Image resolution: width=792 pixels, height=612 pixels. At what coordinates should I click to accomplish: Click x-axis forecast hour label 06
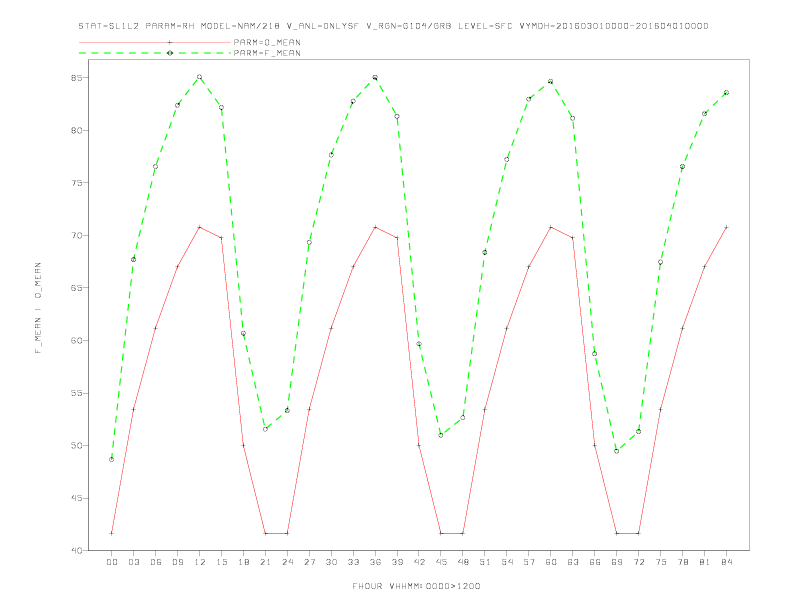156,562
